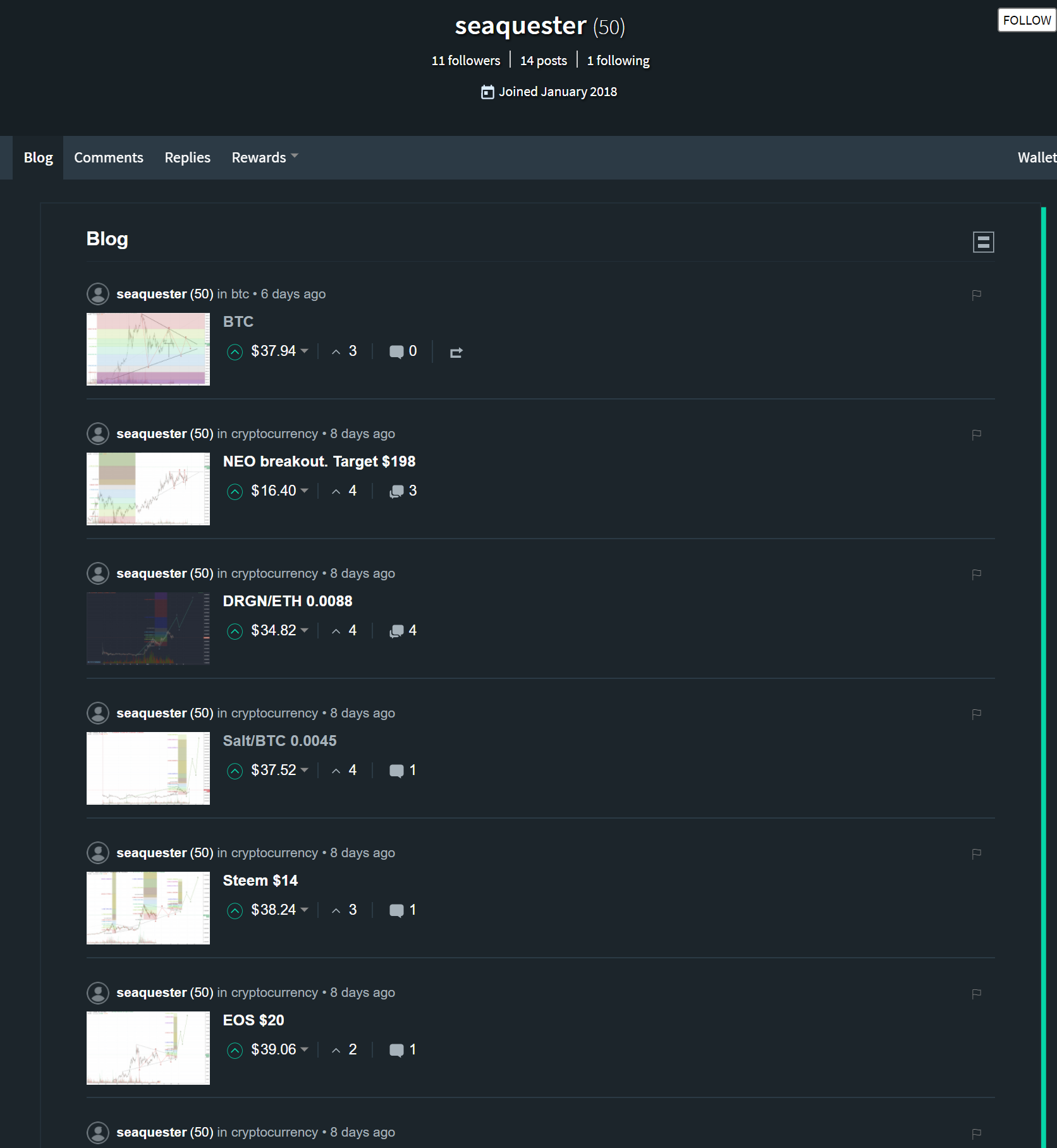Flag the EOS $20 post

click(x=976, y=993)
